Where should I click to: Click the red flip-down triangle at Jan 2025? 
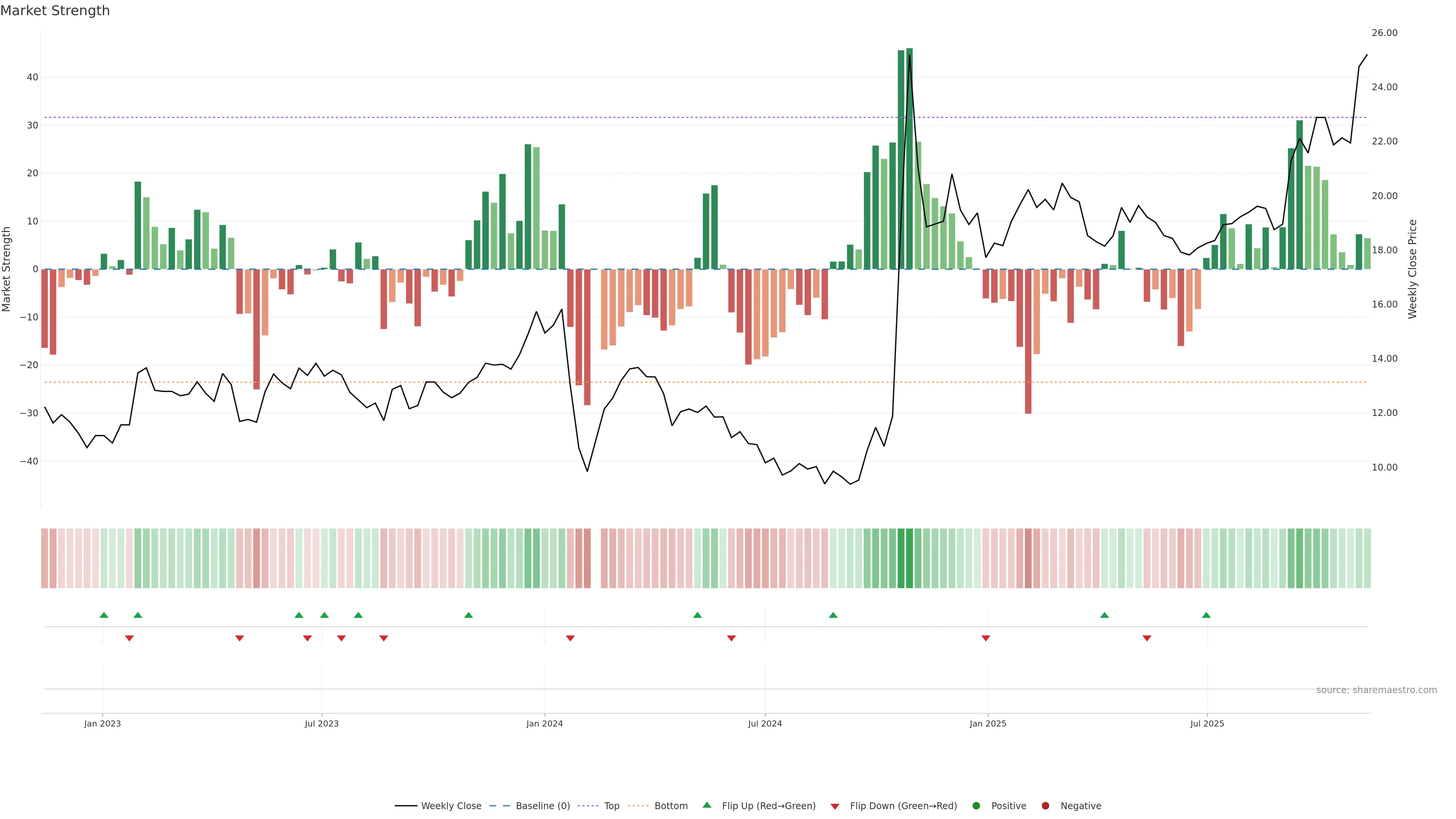point(986,638)
